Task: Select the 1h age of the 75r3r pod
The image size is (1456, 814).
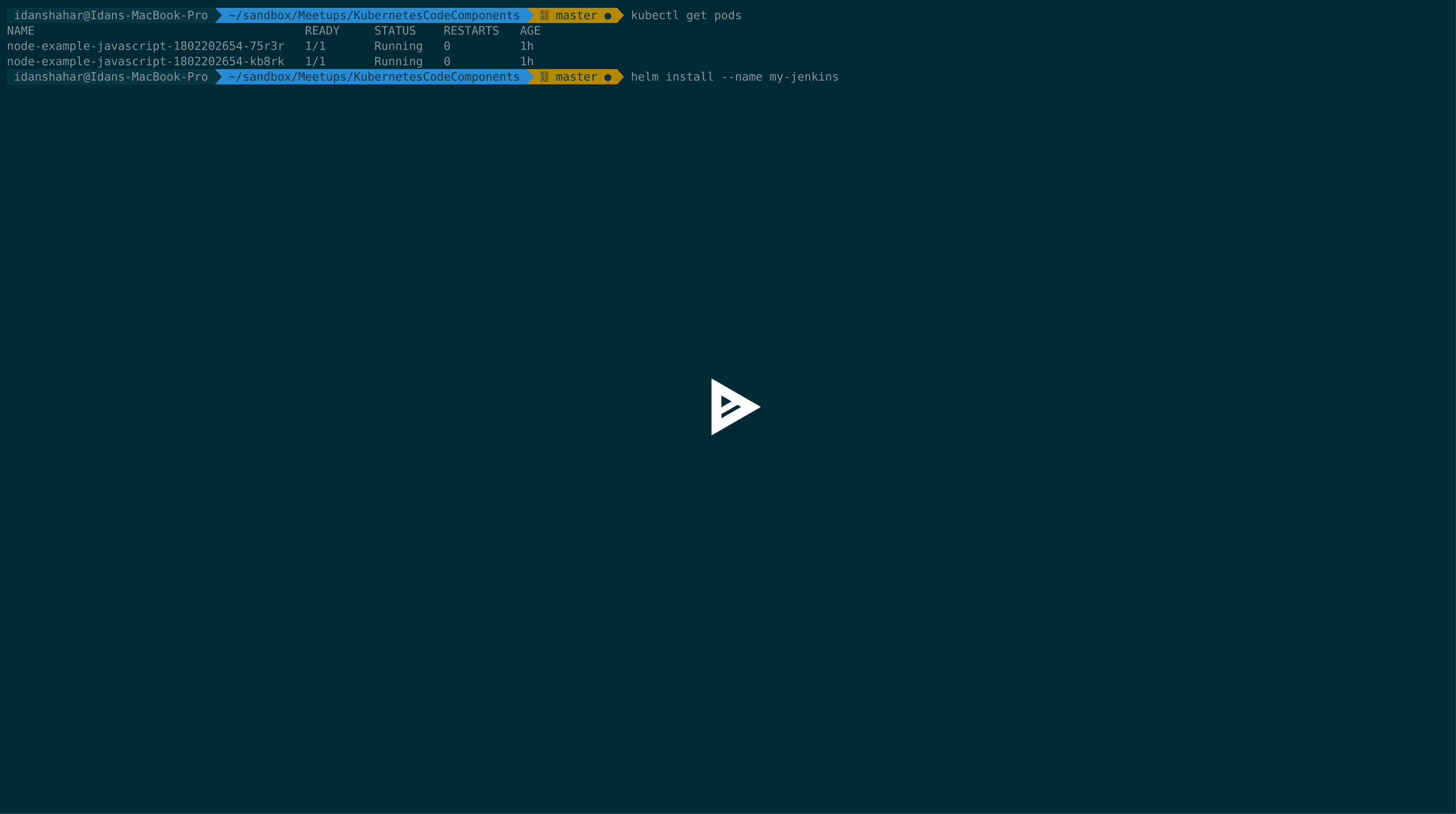Action: pos(526,46)
